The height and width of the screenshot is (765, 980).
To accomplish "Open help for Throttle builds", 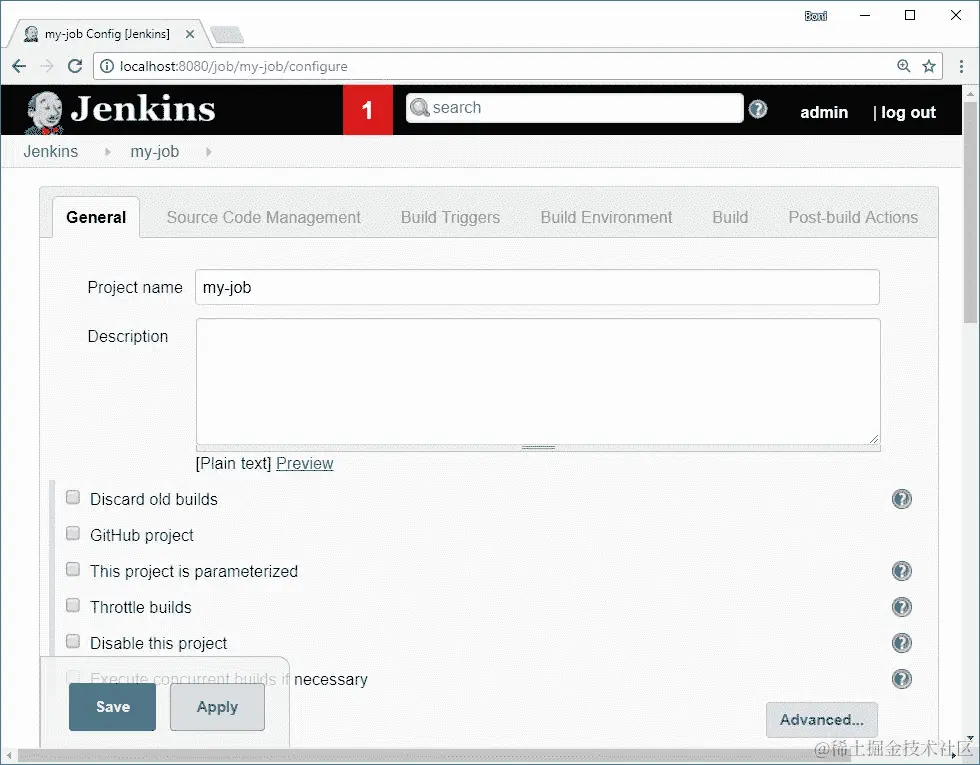I will (901, 607).
